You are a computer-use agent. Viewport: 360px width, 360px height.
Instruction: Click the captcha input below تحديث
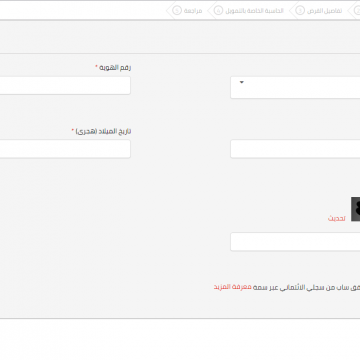[x=295, y=242]
